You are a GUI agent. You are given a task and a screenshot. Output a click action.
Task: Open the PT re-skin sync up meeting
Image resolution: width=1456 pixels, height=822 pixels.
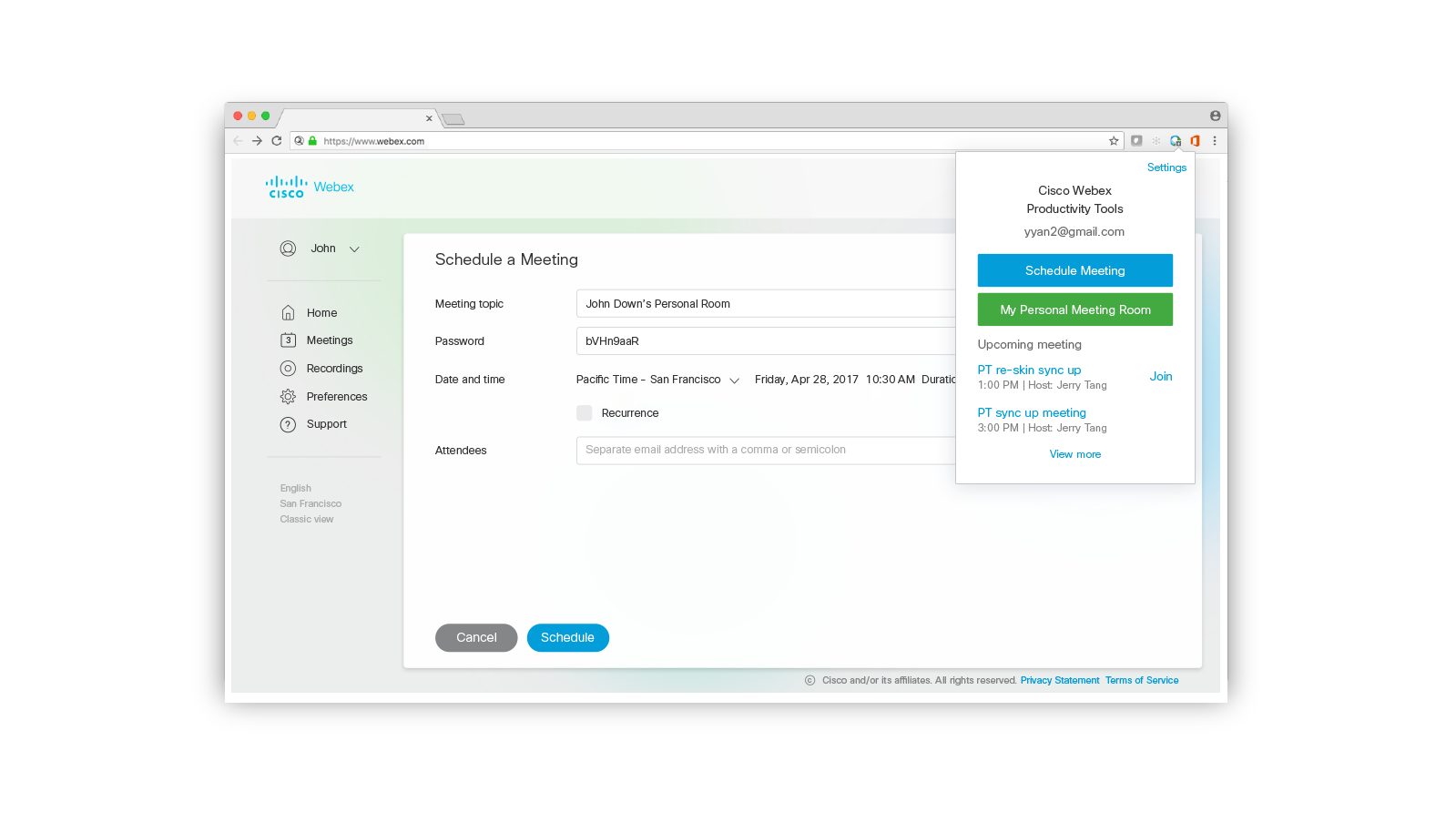pos(1029,370)
